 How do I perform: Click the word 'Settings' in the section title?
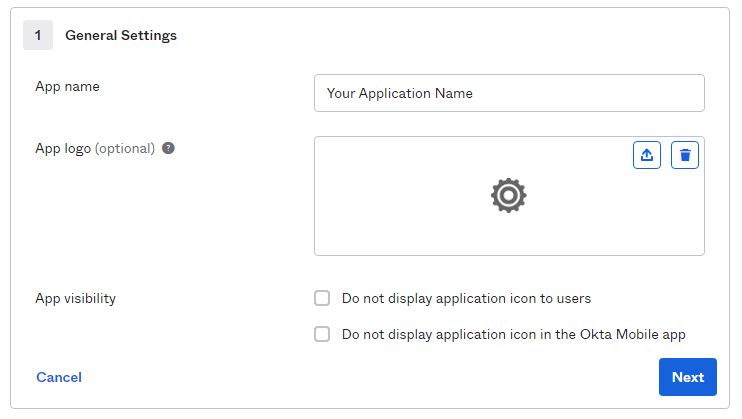(149, 36)
